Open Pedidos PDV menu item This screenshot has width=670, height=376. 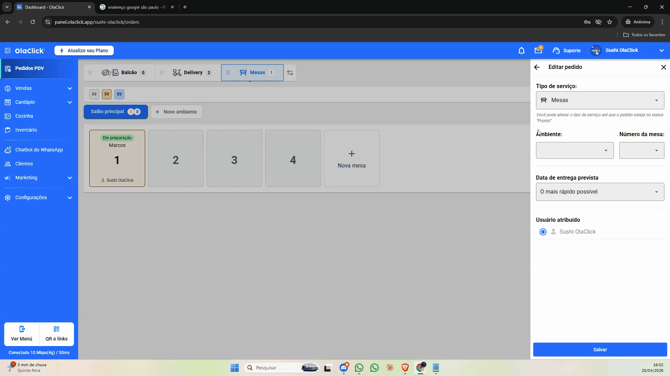tap(38, 68)
